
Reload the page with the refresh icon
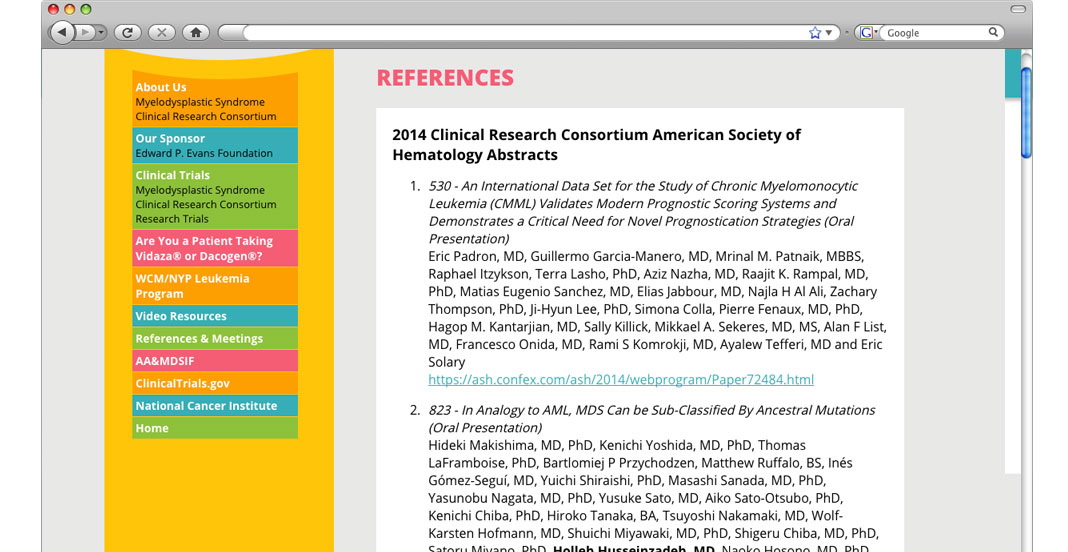pyautogui.click(x=127, y=32)
